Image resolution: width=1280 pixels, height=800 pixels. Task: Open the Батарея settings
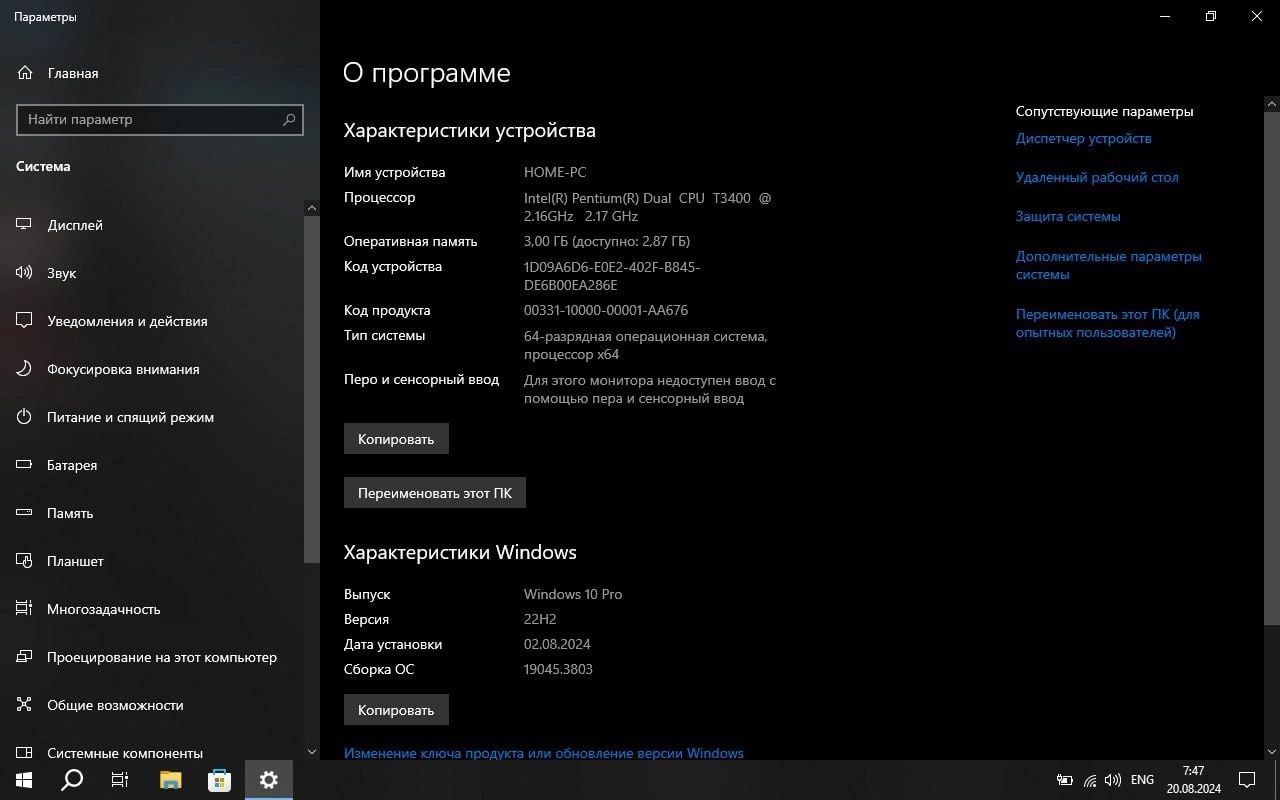point(152,465)
